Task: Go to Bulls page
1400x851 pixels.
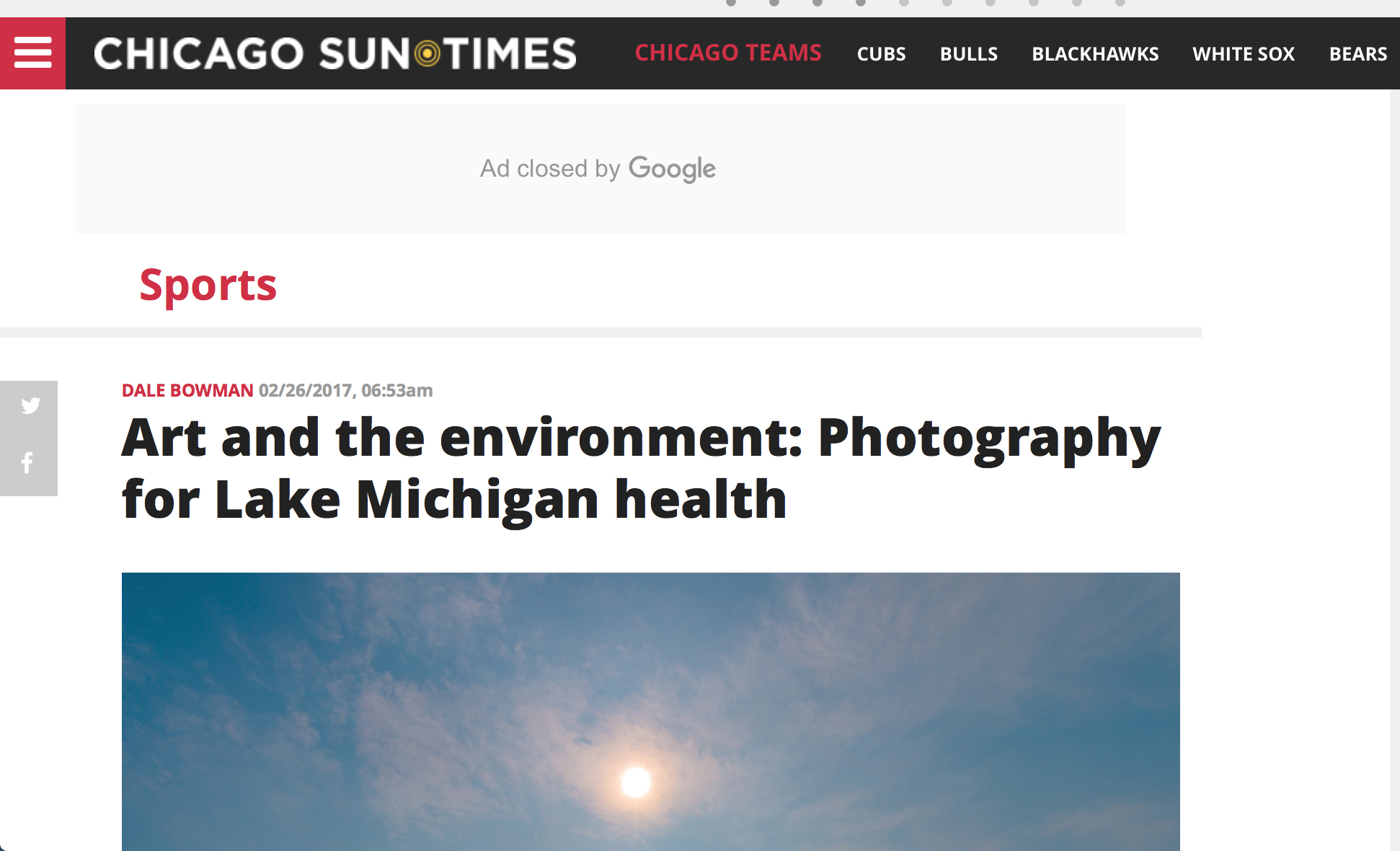Action: point(968,54)
